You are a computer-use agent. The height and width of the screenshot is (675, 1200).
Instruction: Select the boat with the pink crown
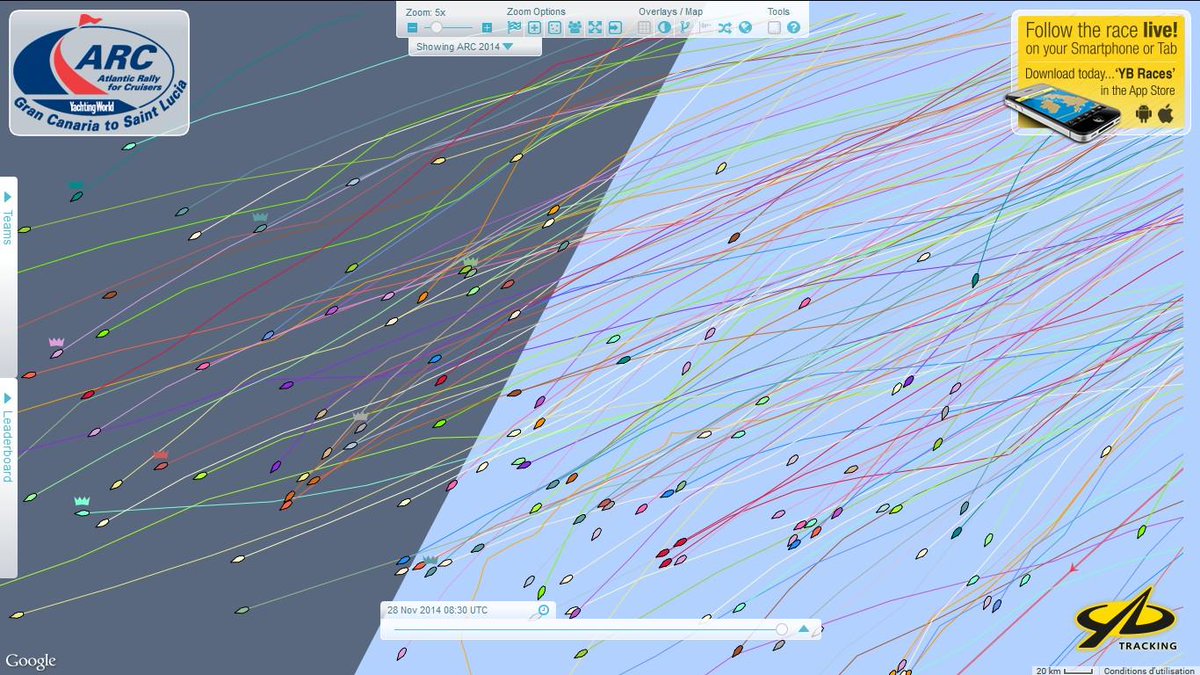coord(57,353)
